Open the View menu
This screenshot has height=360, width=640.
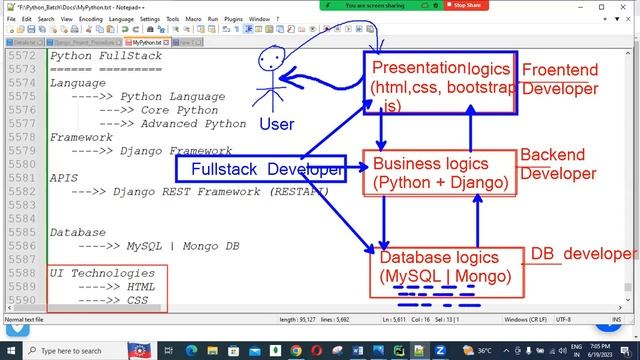(x=67, y=19)
